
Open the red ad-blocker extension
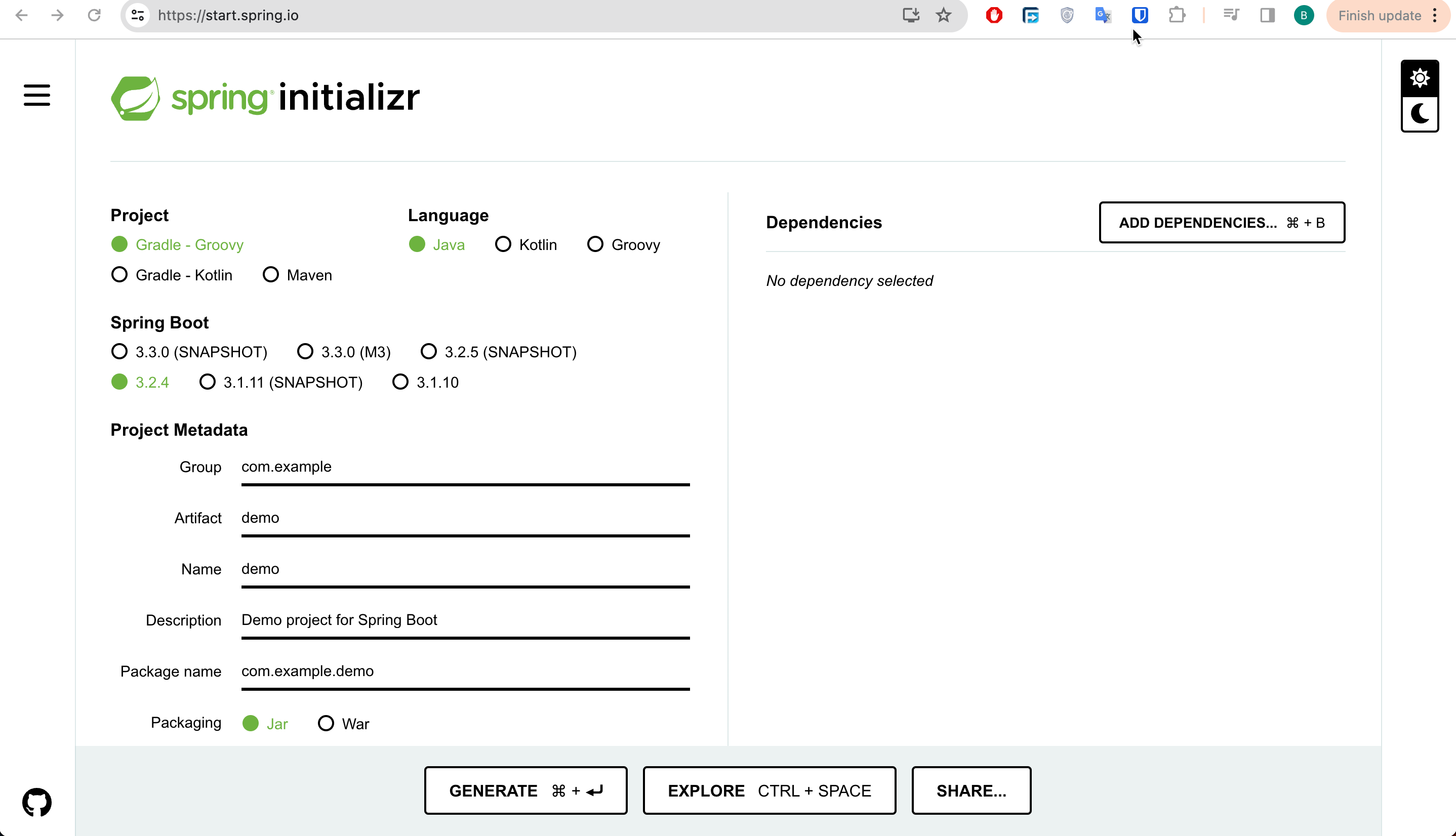994,16
